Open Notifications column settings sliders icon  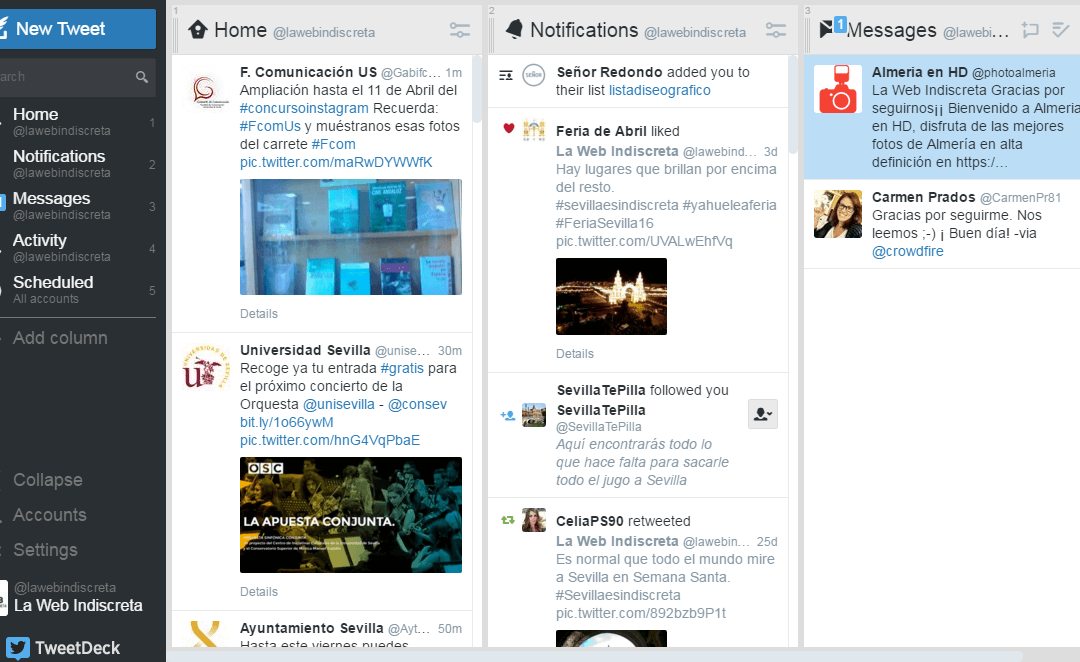[x=775, y=30]
